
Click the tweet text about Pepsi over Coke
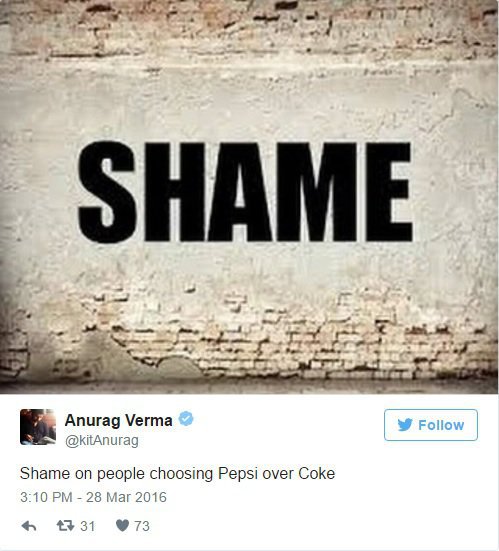[x=177, y=474]
